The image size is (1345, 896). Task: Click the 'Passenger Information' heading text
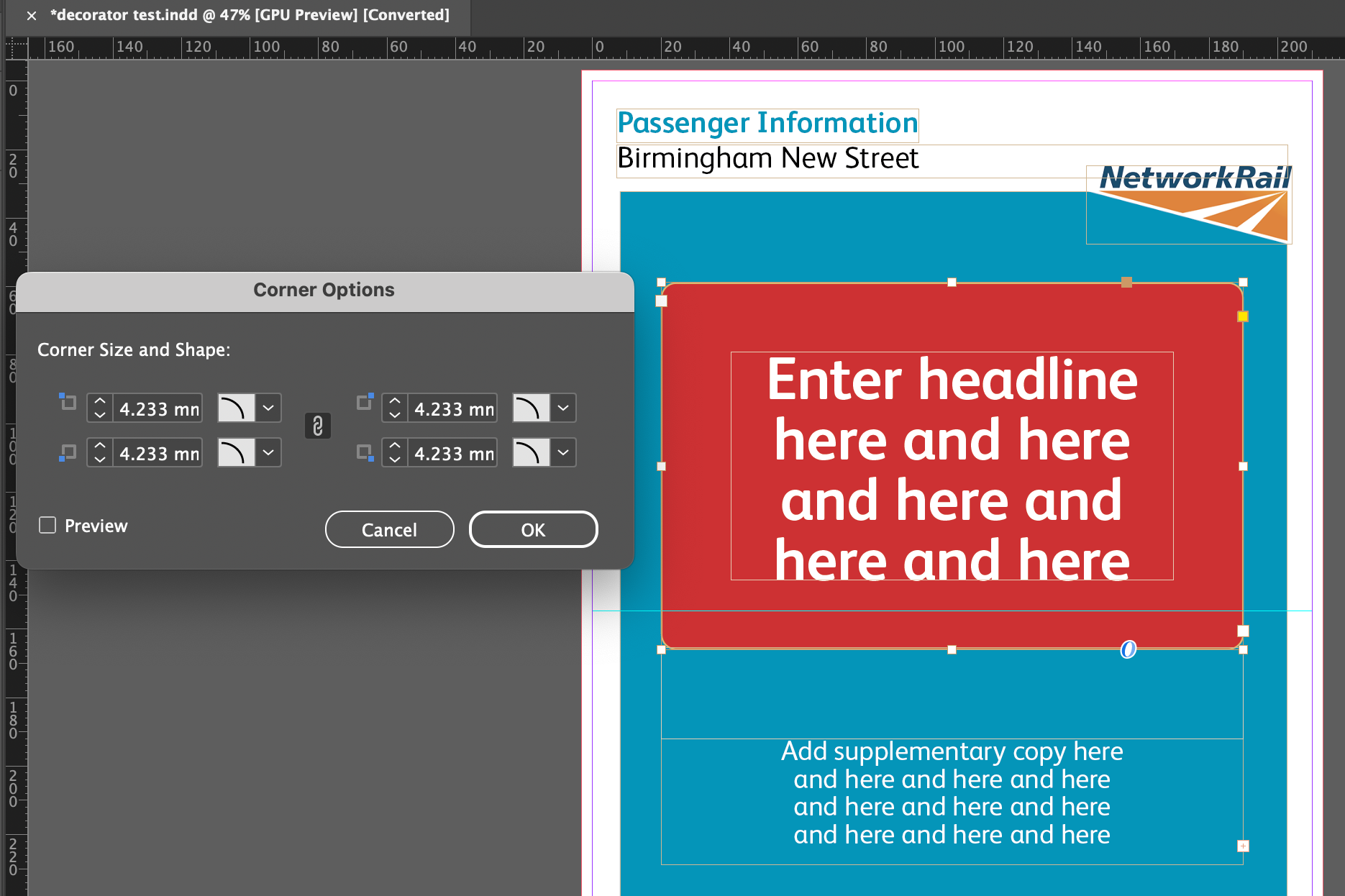point(767,123)
